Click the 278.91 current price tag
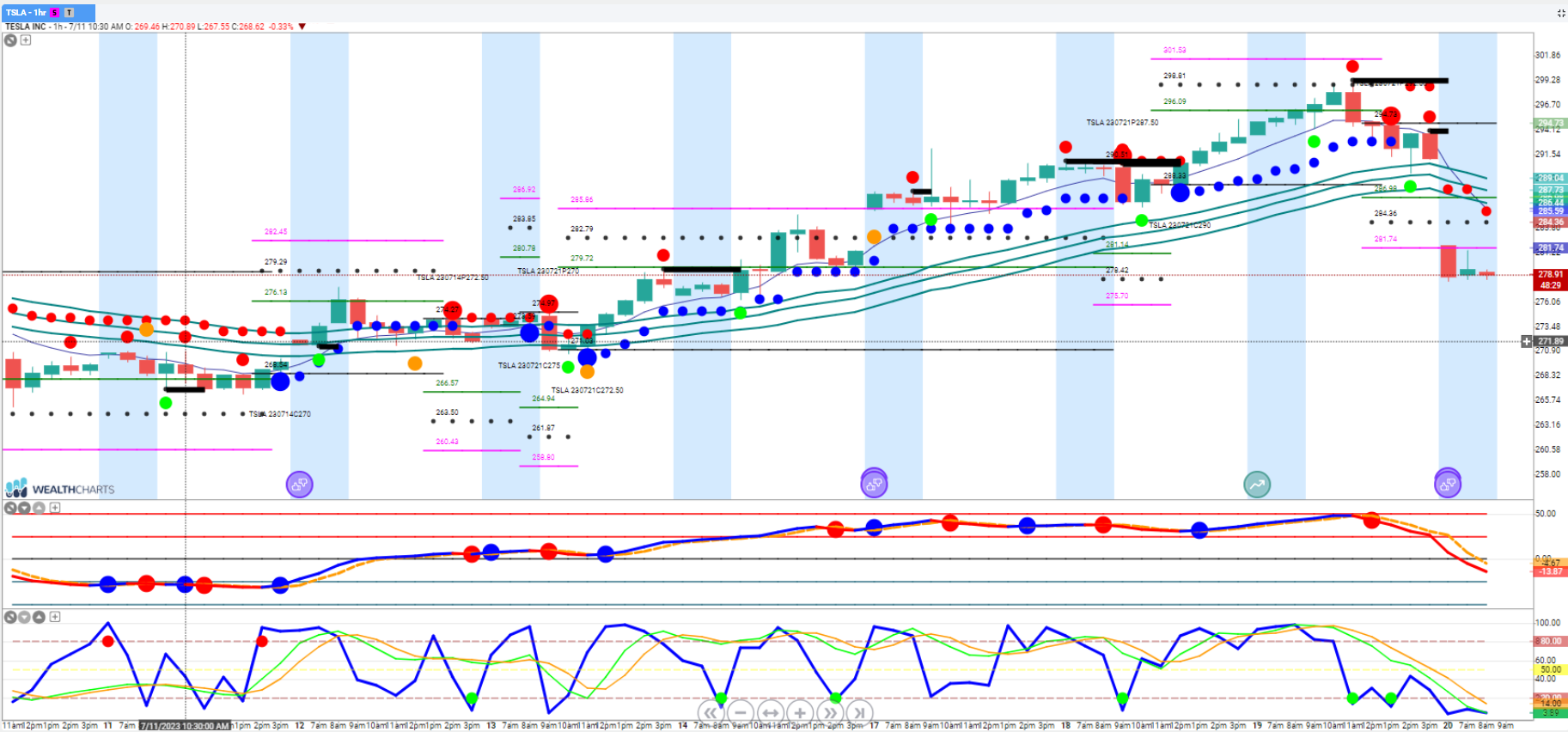Viewport: 1568px width, 732px height. pos(1550,275)
